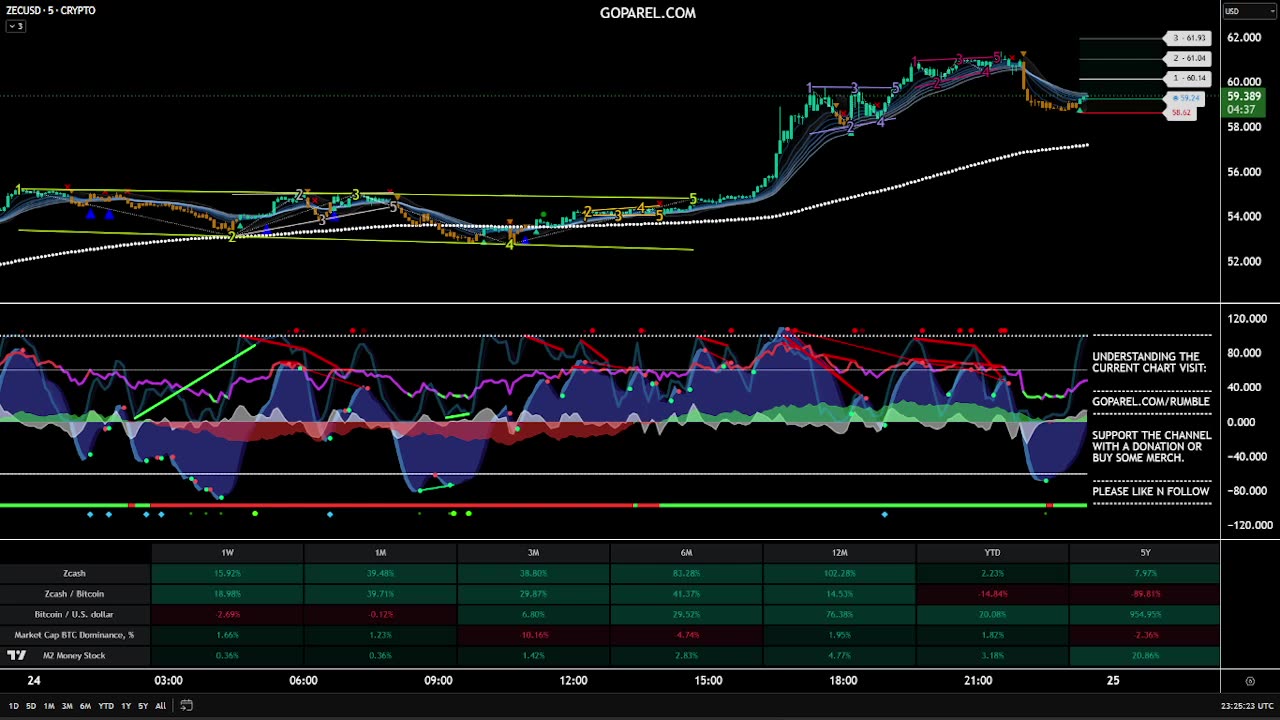This screenshot has width=1280, height=720.
Task: Click the target 2 label 61.04
Action: [x=1190, y=58]
